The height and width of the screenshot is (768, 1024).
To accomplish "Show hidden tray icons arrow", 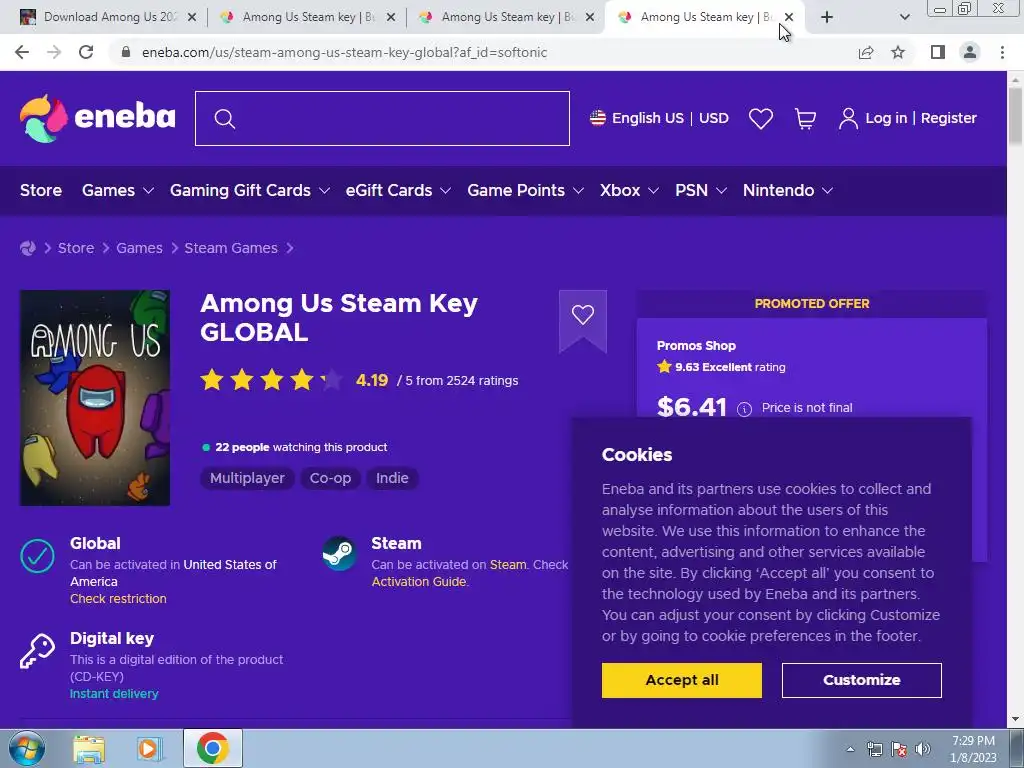I will click(x=850, y=749).
